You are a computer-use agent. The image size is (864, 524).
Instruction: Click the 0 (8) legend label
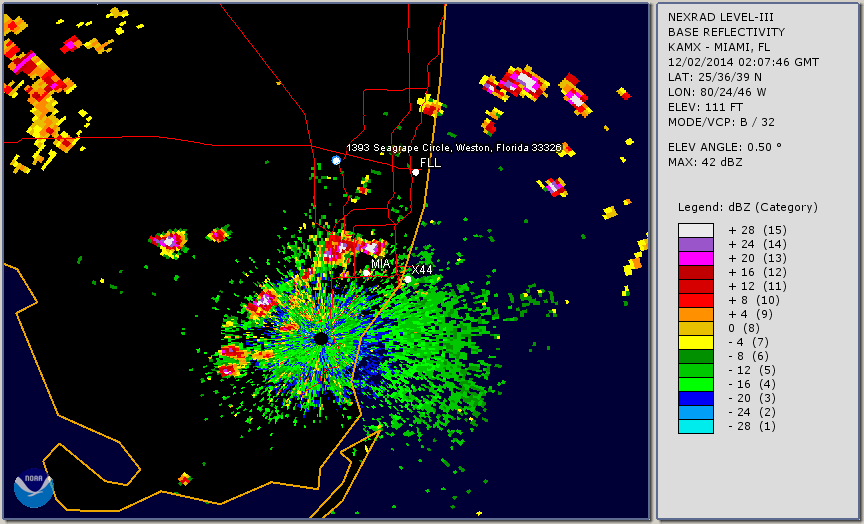(744, 328)
